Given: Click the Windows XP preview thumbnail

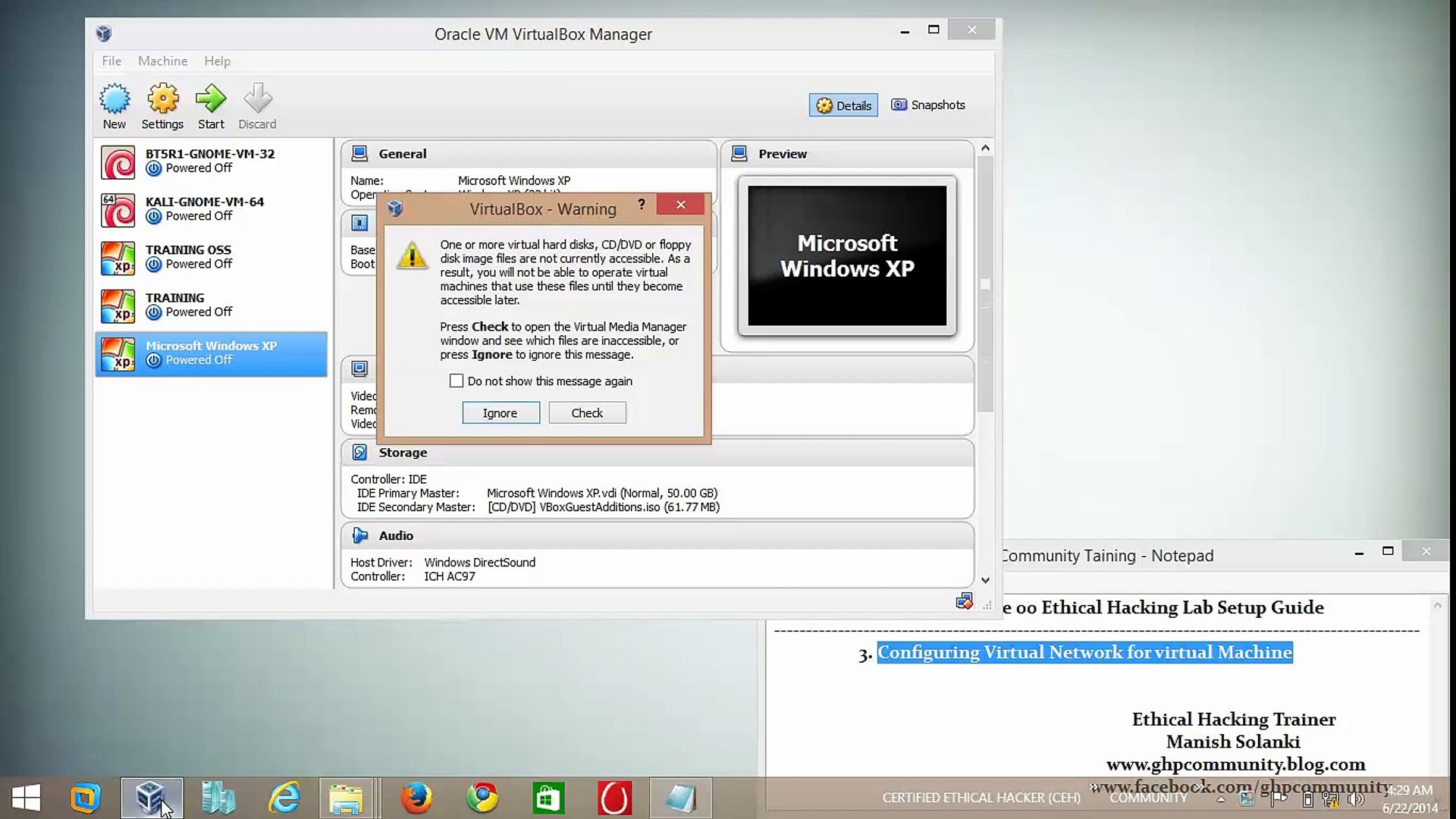Looking at the screenshot, I should click(x=847, y=256).
